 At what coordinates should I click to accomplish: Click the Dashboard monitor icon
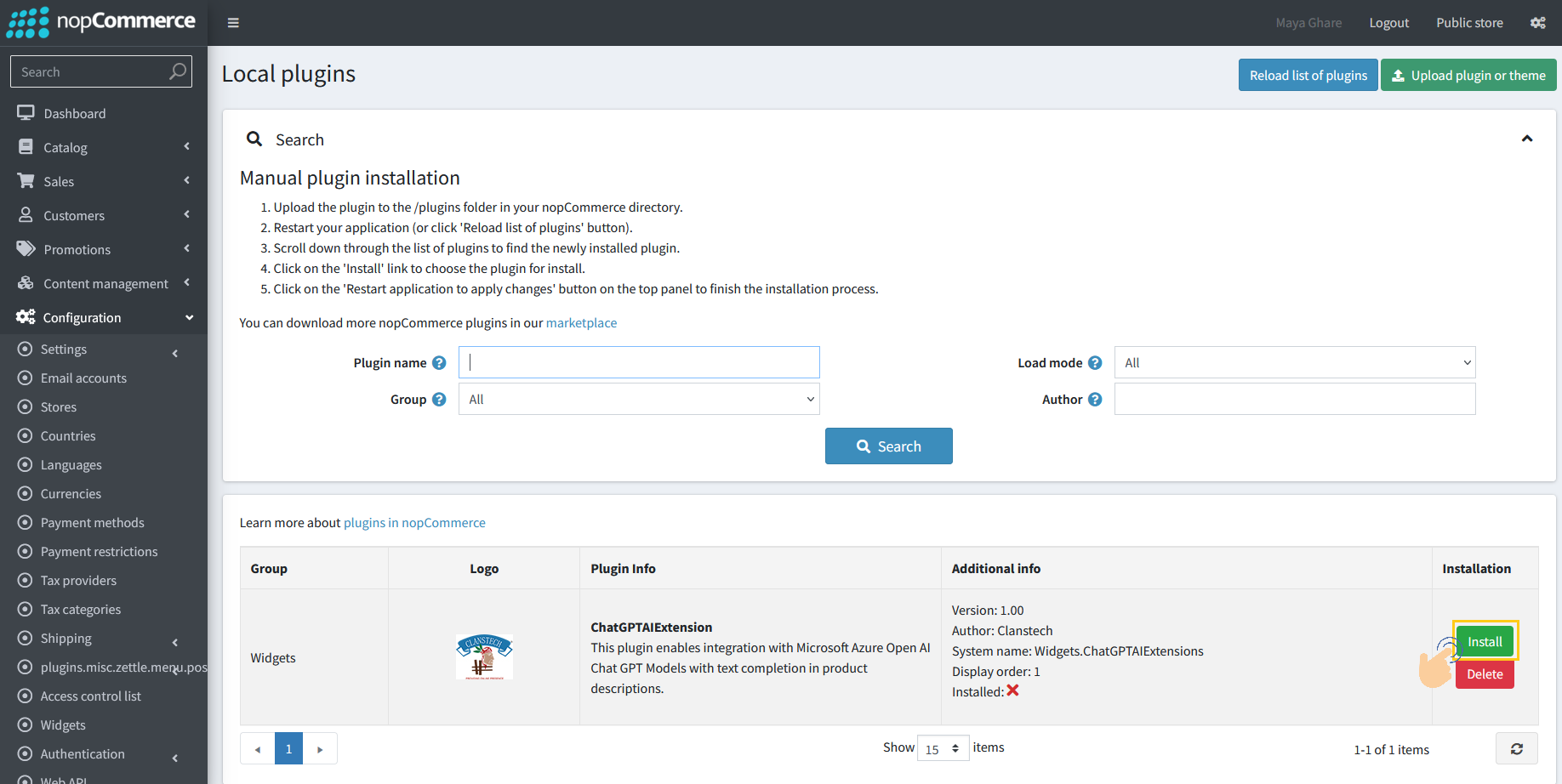point(26,113)
